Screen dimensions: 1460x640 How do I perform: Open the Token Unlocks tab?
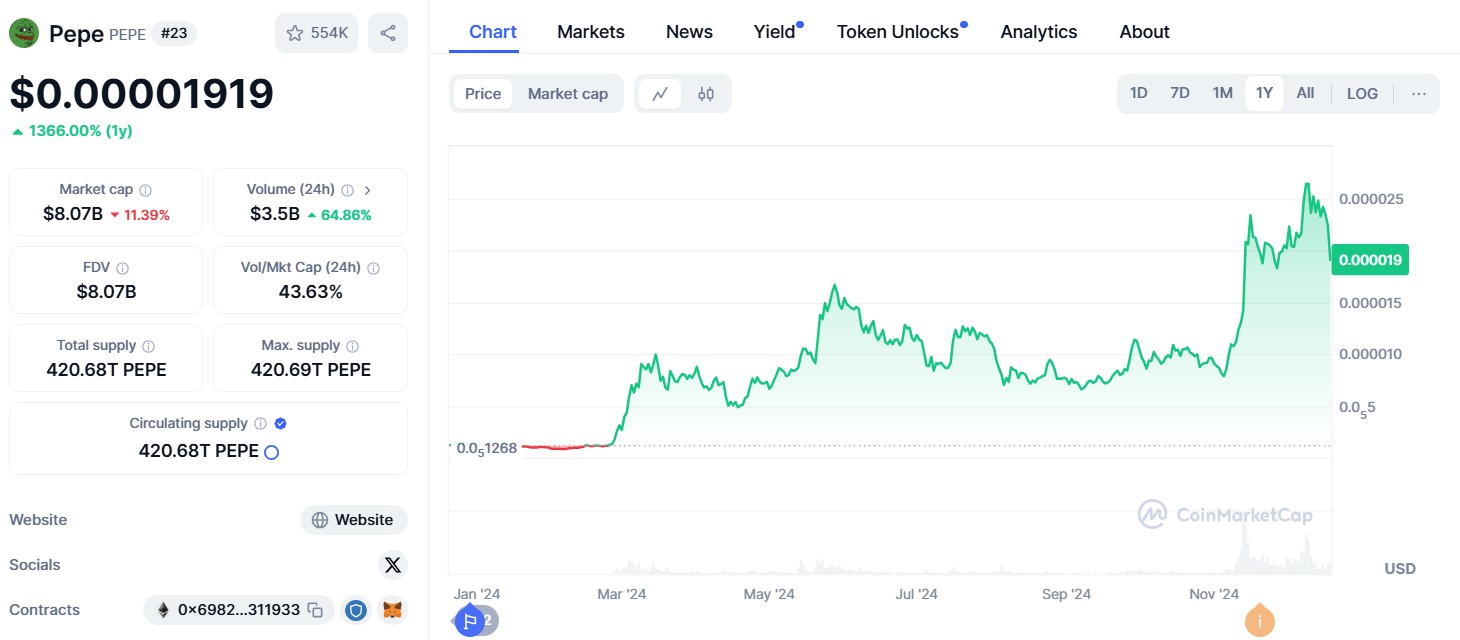(x=898, y=32)
